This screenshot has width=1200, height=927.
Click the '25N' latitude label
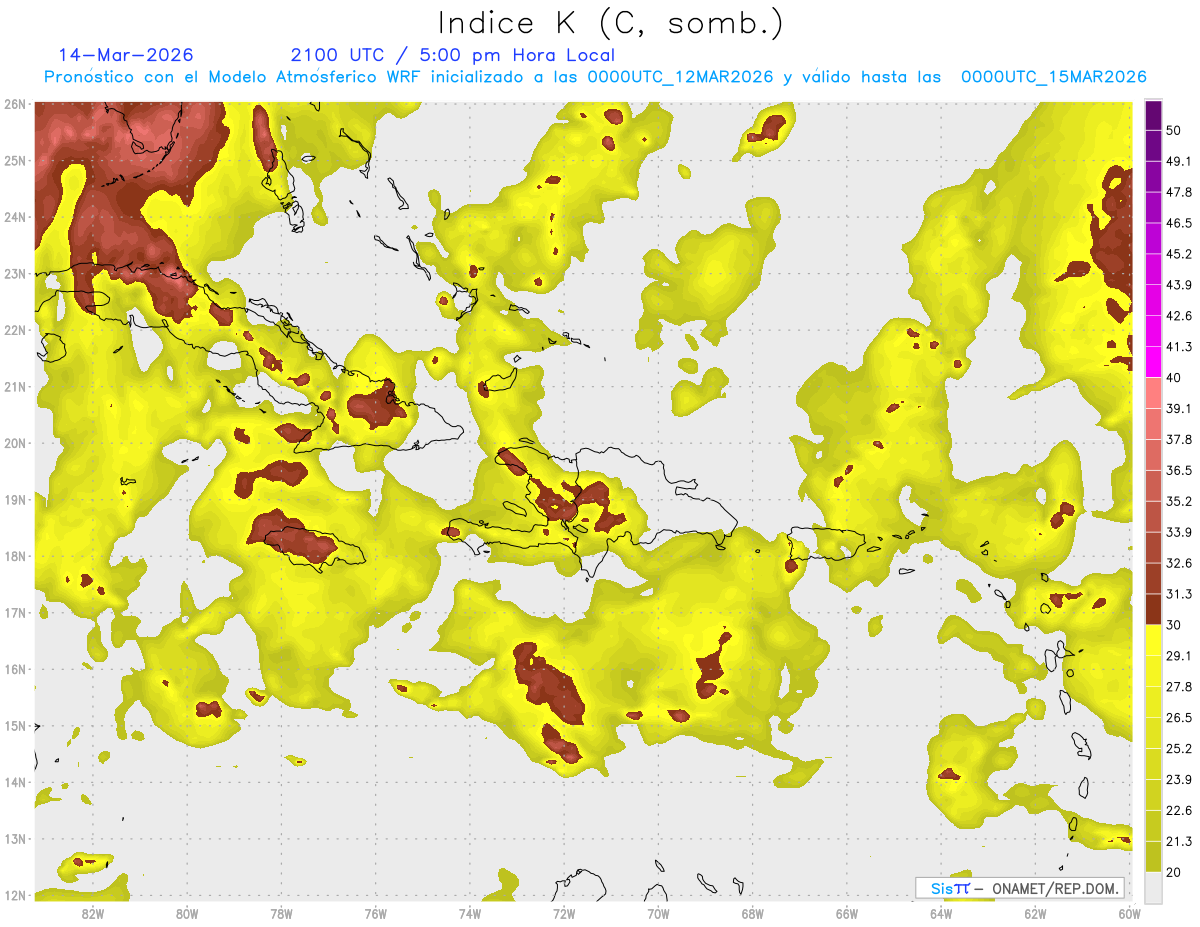pyautogui.click(x=15, y=161)
